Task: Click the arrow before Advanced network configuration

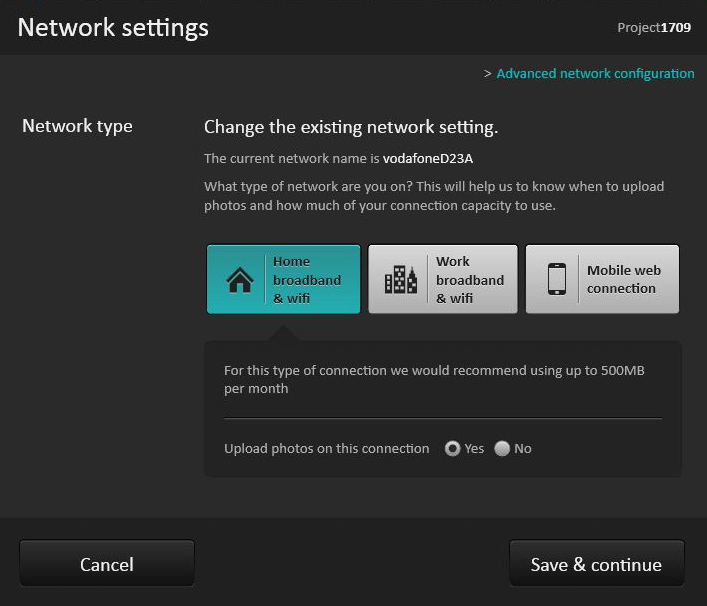Action: (x=487, y=74)
